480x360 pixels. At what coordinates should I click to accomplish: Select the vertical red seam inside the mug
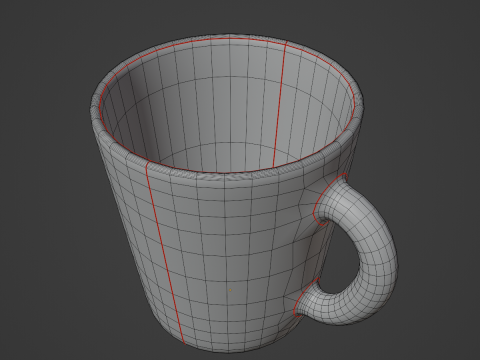[x=280, y=104]
